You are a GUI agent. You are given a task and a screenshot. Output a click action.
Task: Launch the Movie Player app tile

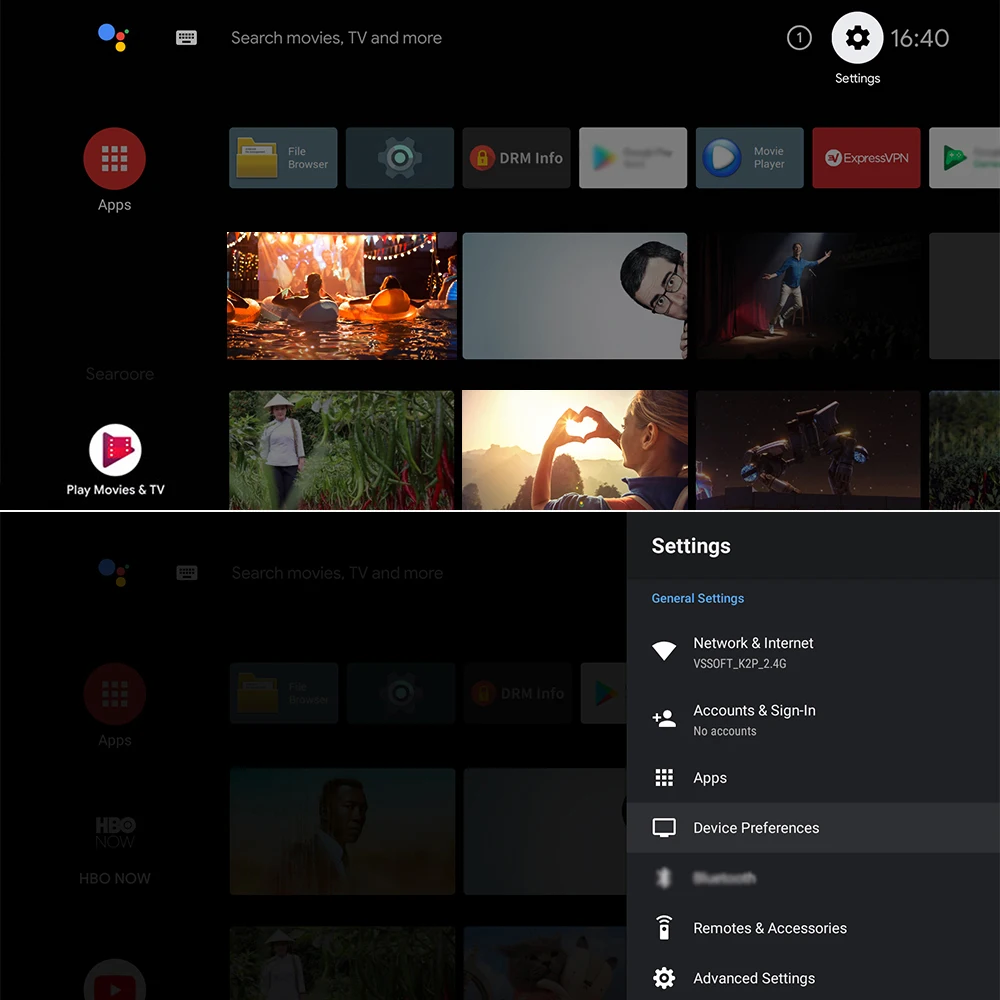(x=749, y=158)
